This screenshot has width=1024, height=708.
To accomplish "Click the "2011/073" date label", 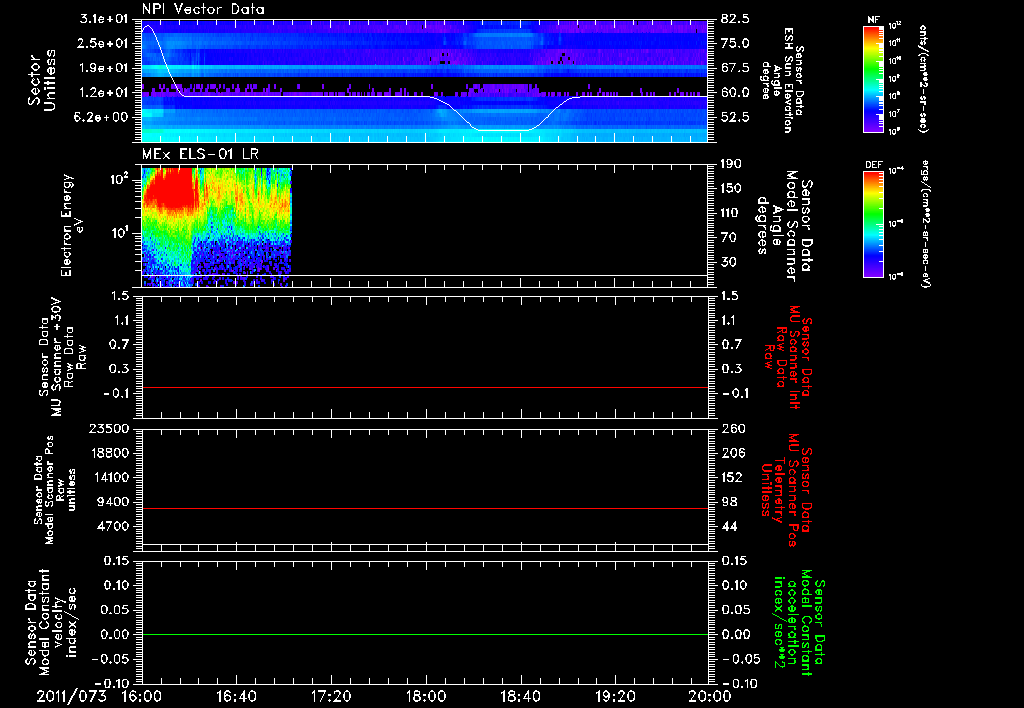I will pyautogui.click(x=71, y=696).
